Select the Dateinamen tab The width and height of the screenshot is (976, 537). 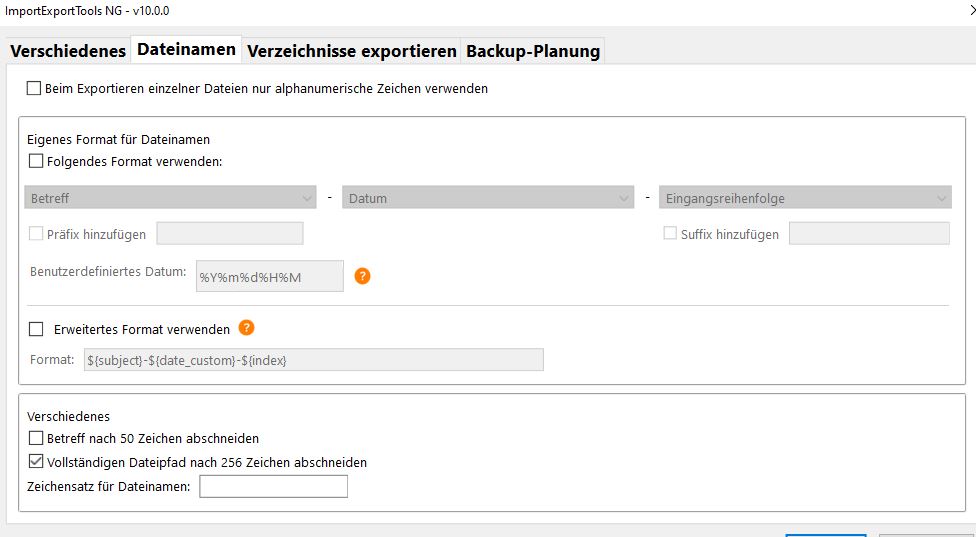pyautogui.click(x=186, y=49)
